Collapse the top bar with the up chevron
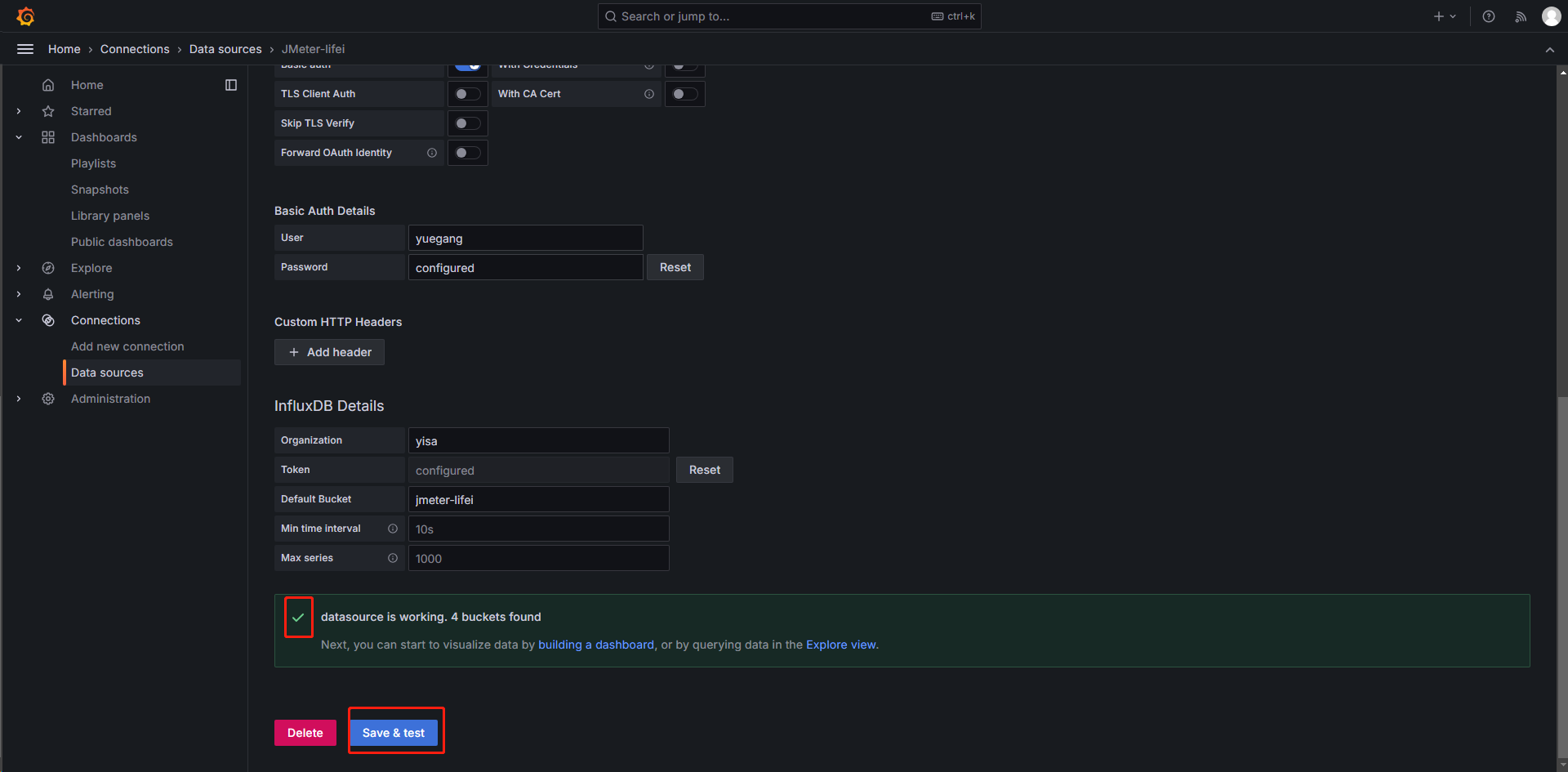Viewport: 1568px width, 772px height. pos(1550,50)
